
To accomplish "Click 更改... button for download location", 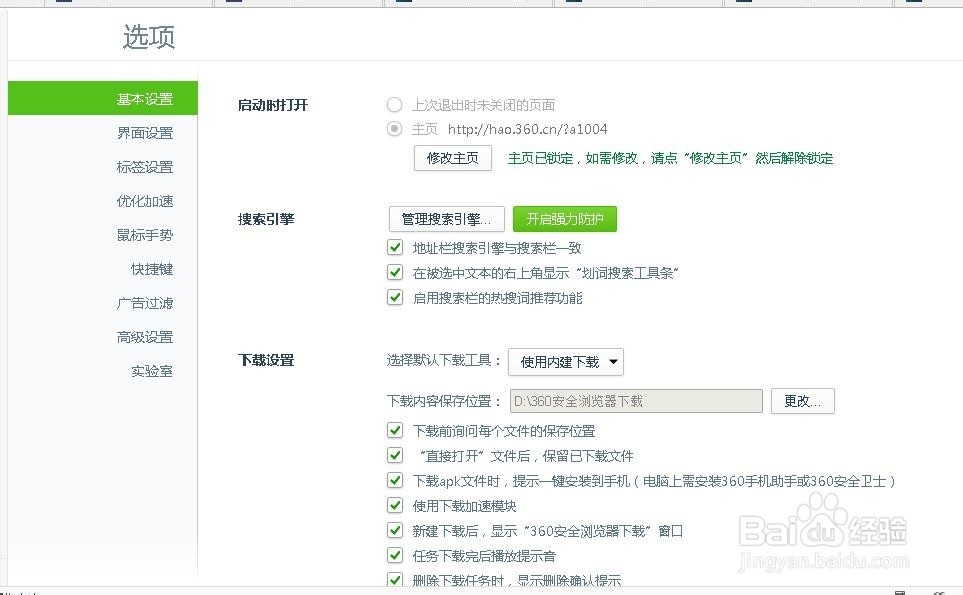I will coord(803,401).
